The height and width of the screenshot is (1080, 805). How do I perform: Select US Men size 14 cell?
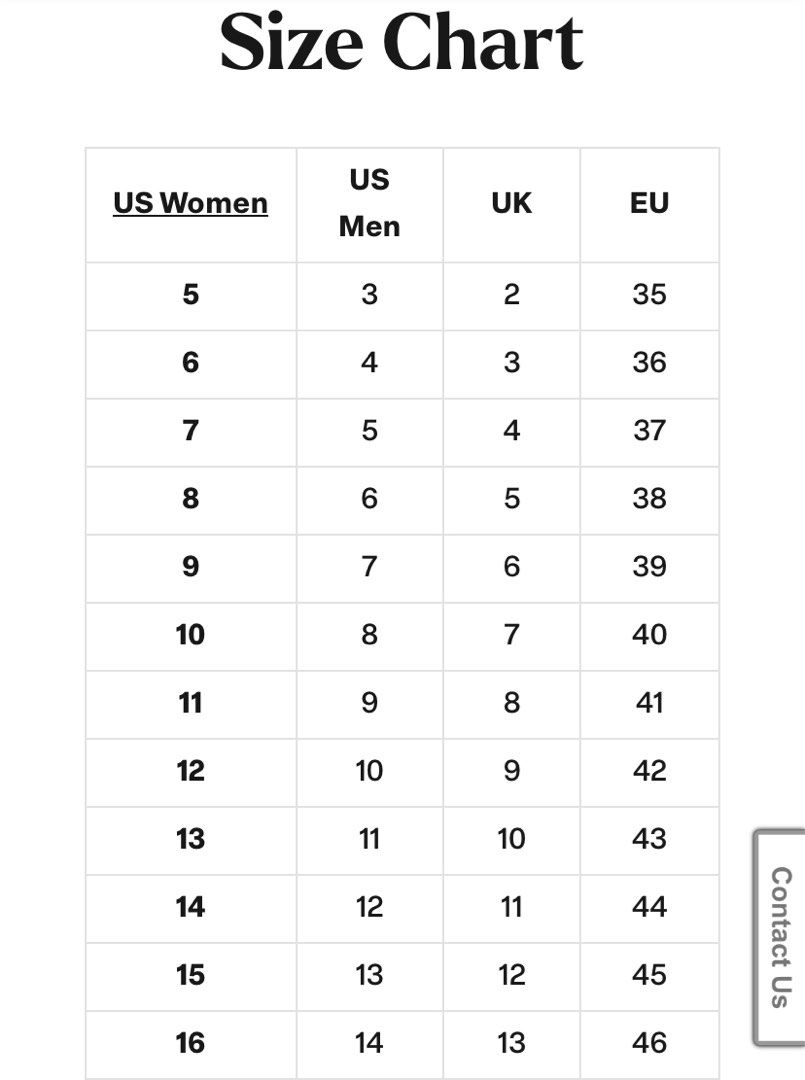pyautogui.click(x=370, y=1043)
